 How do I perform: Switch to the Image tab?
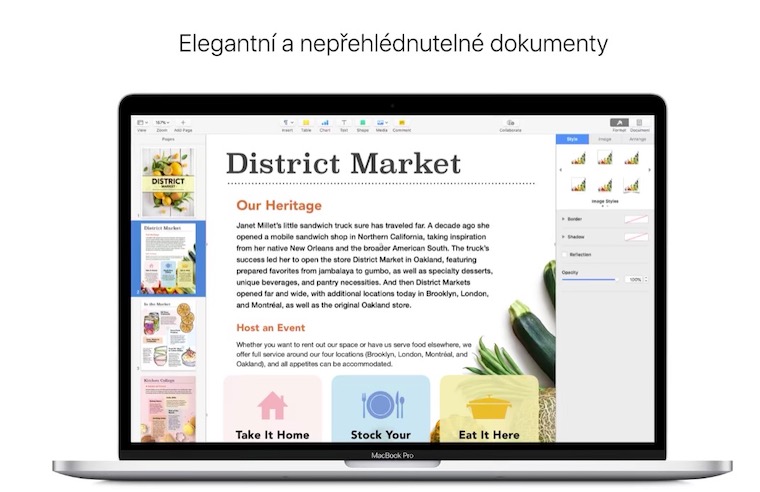click(x=605, y=139)
